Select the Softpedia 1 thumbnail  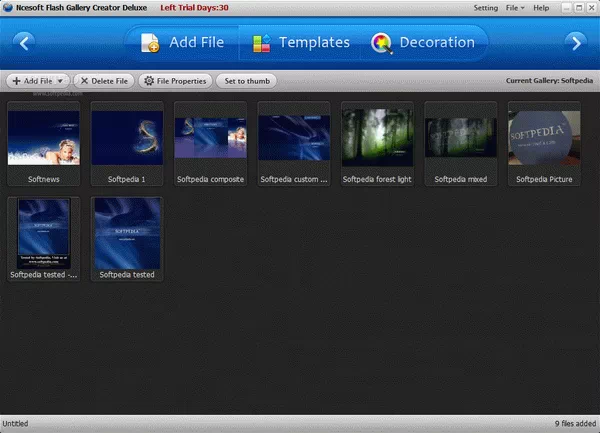127,138
